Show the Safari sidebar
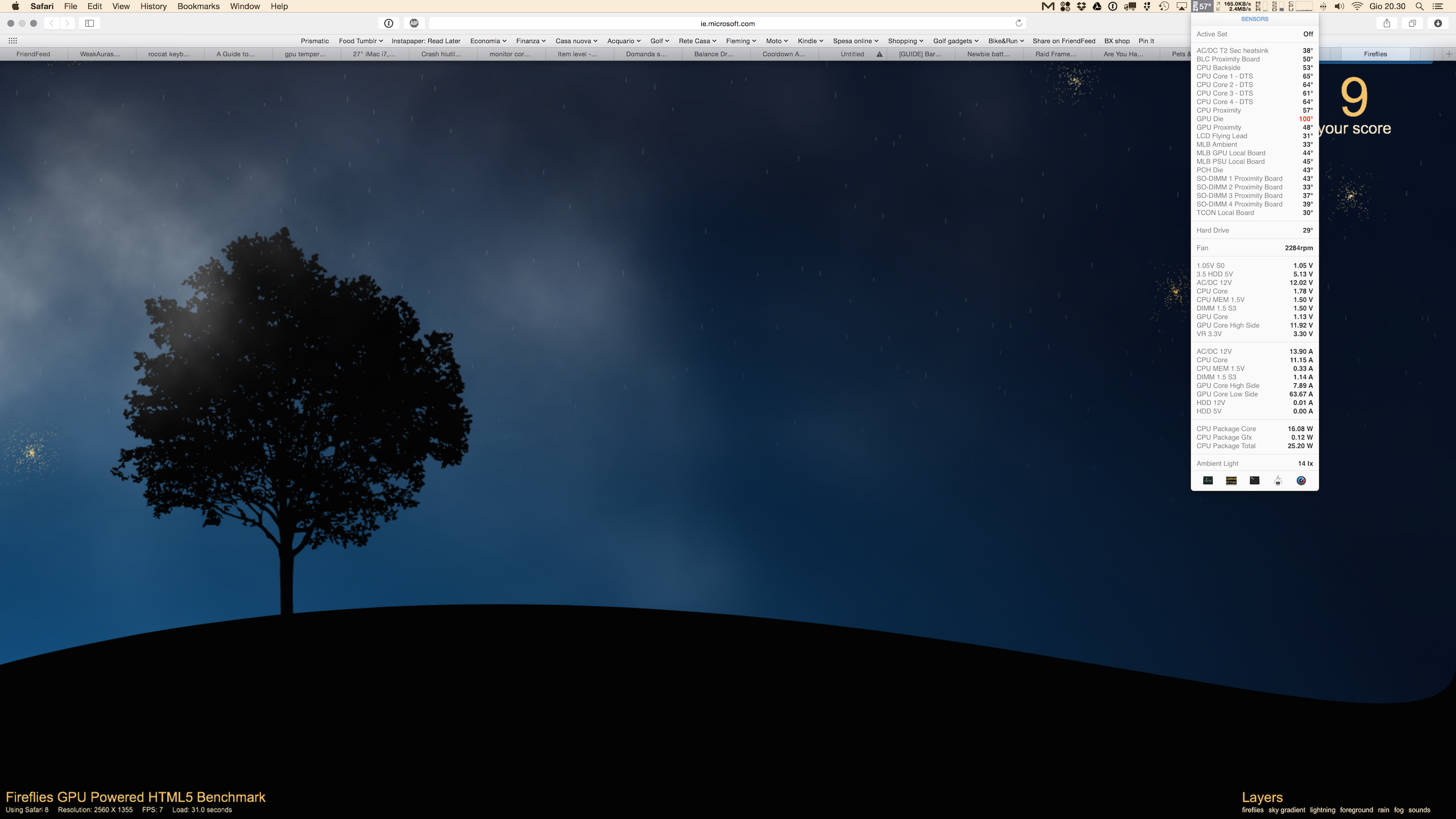 click(89, 23)
